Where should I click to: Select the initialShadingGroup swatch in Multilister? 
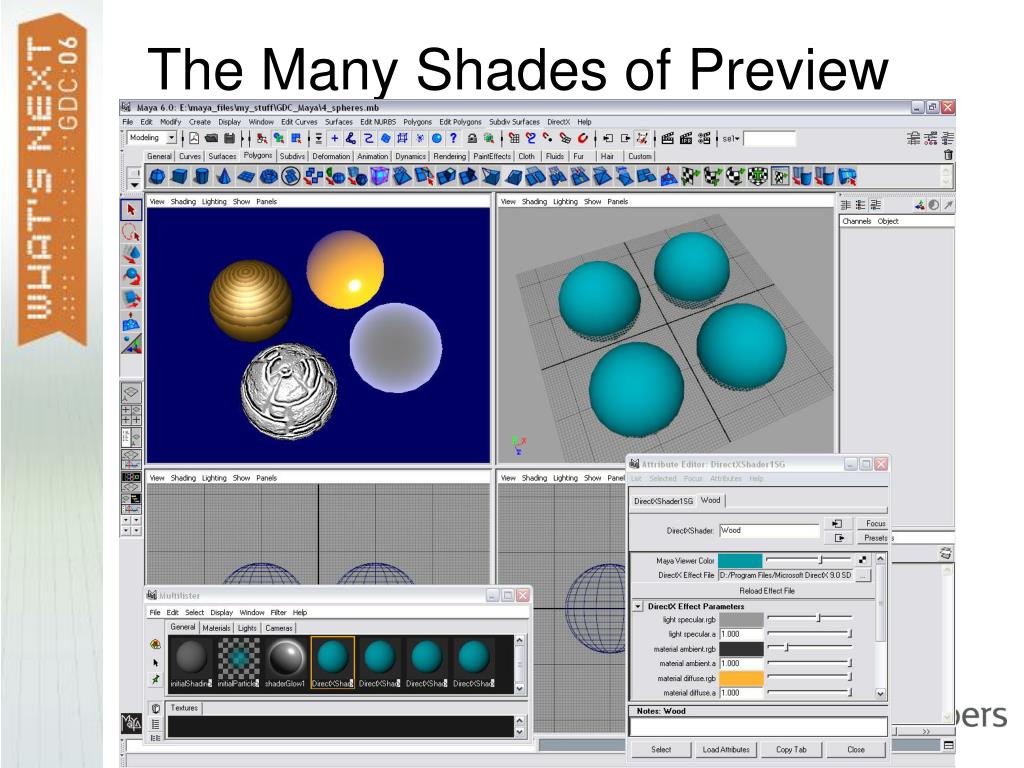[191, 662]
